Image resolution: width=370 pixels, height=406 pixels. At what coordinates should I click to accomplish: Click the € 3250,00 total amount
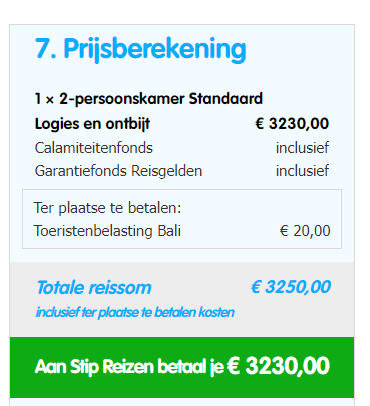tap(291, 287)
